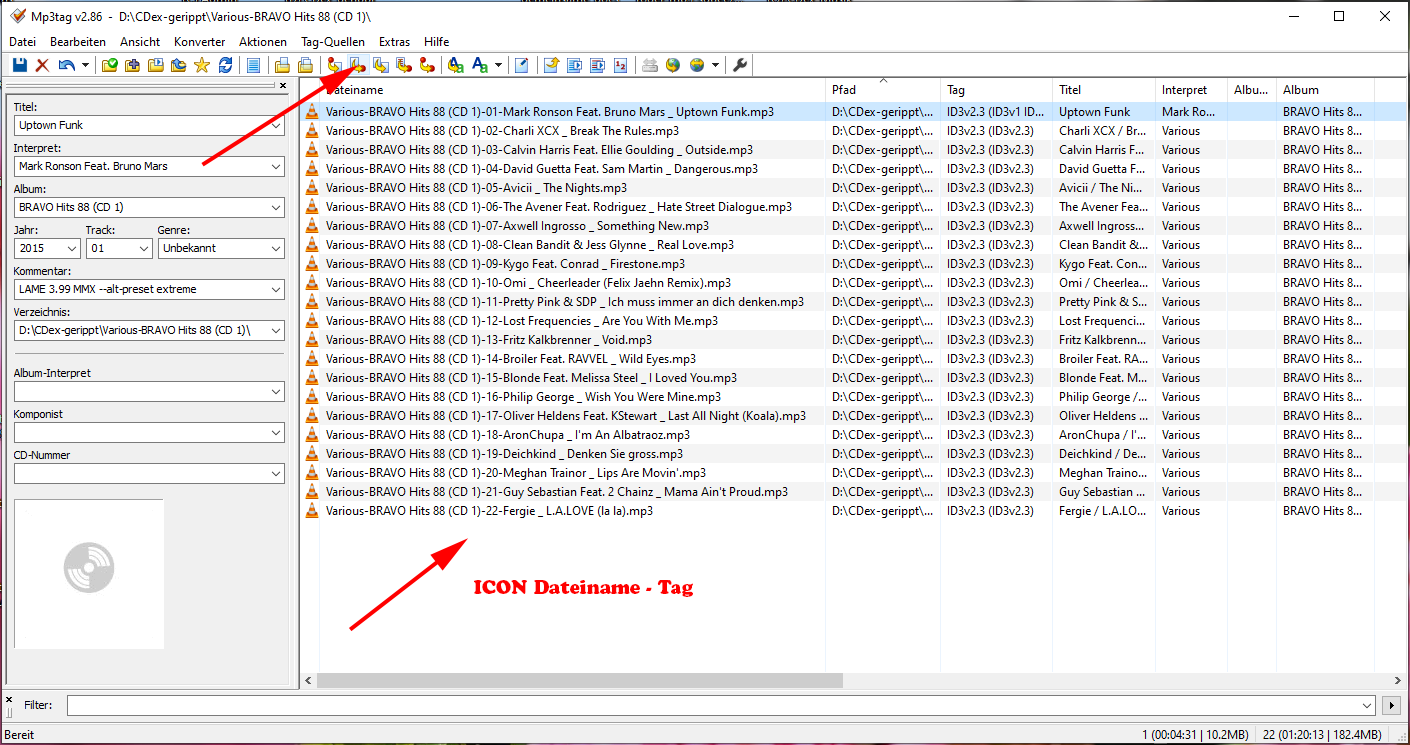The height and width of the screenshot is (745, 1410).
Task: Click the yellow star Favorites icon
Action: [201, 65]
